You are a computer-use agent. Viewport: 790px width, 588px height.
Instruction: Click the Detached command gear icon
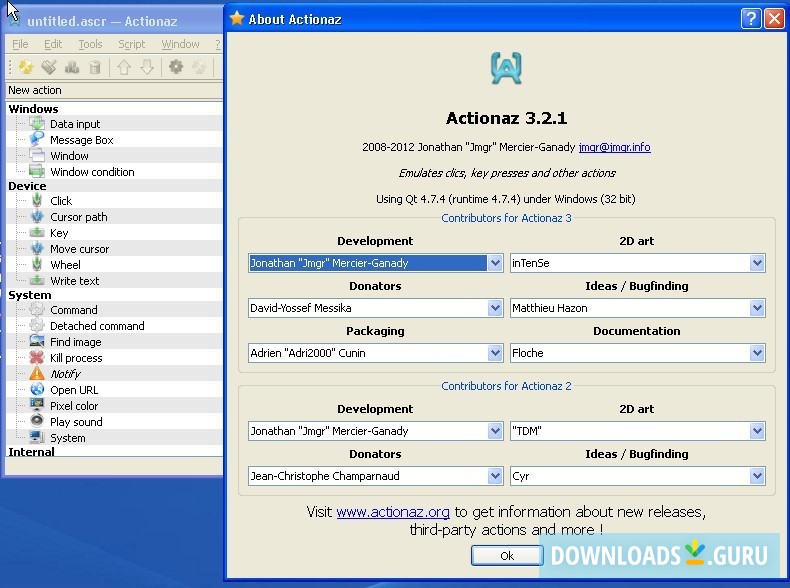[37, 325]
